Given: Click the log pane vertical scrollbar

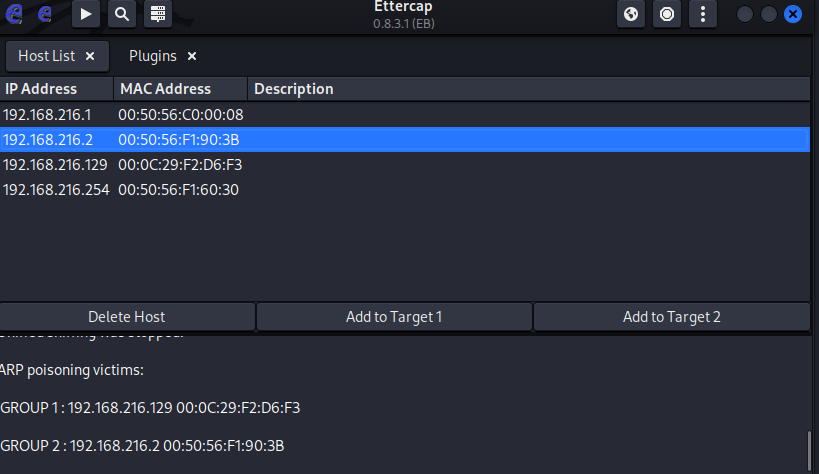Looking at the screenshot, I should pyautogui.click(x=809, y=448).
